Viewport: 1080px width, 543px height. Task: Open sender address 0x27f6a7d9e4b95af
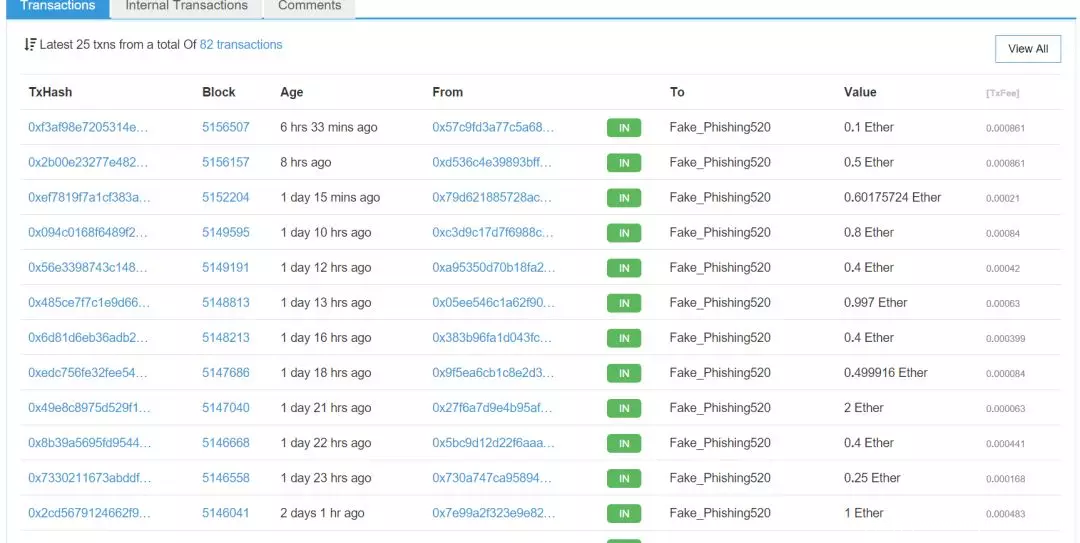493,408
